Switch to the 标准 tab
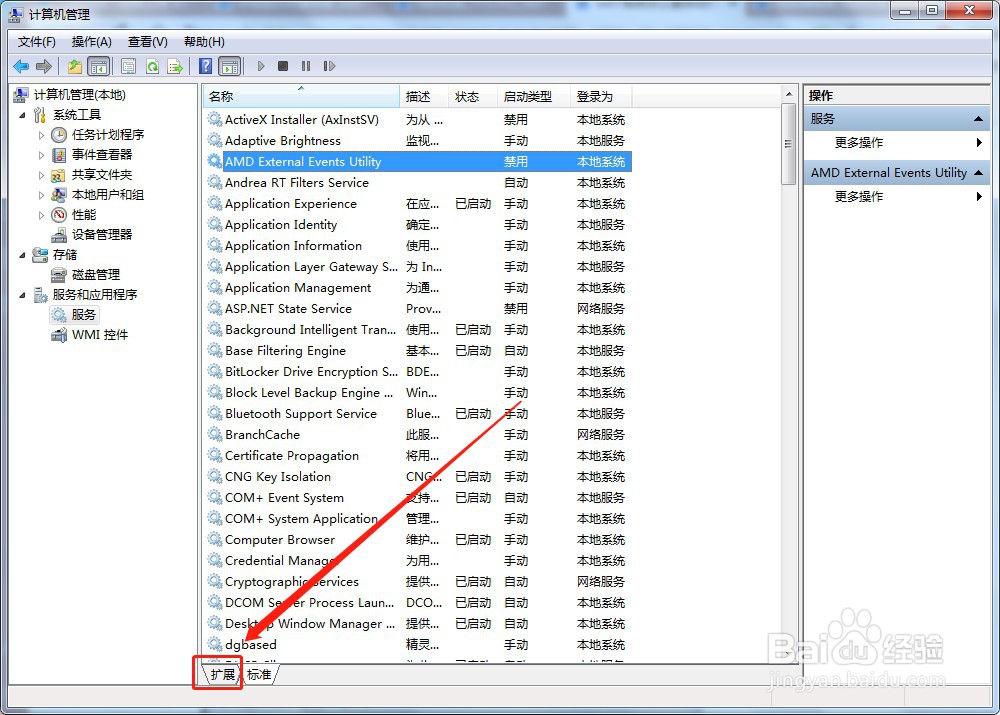Image resolution: width=1000 pixels, height=715 pixels. (x=258, y=673)
